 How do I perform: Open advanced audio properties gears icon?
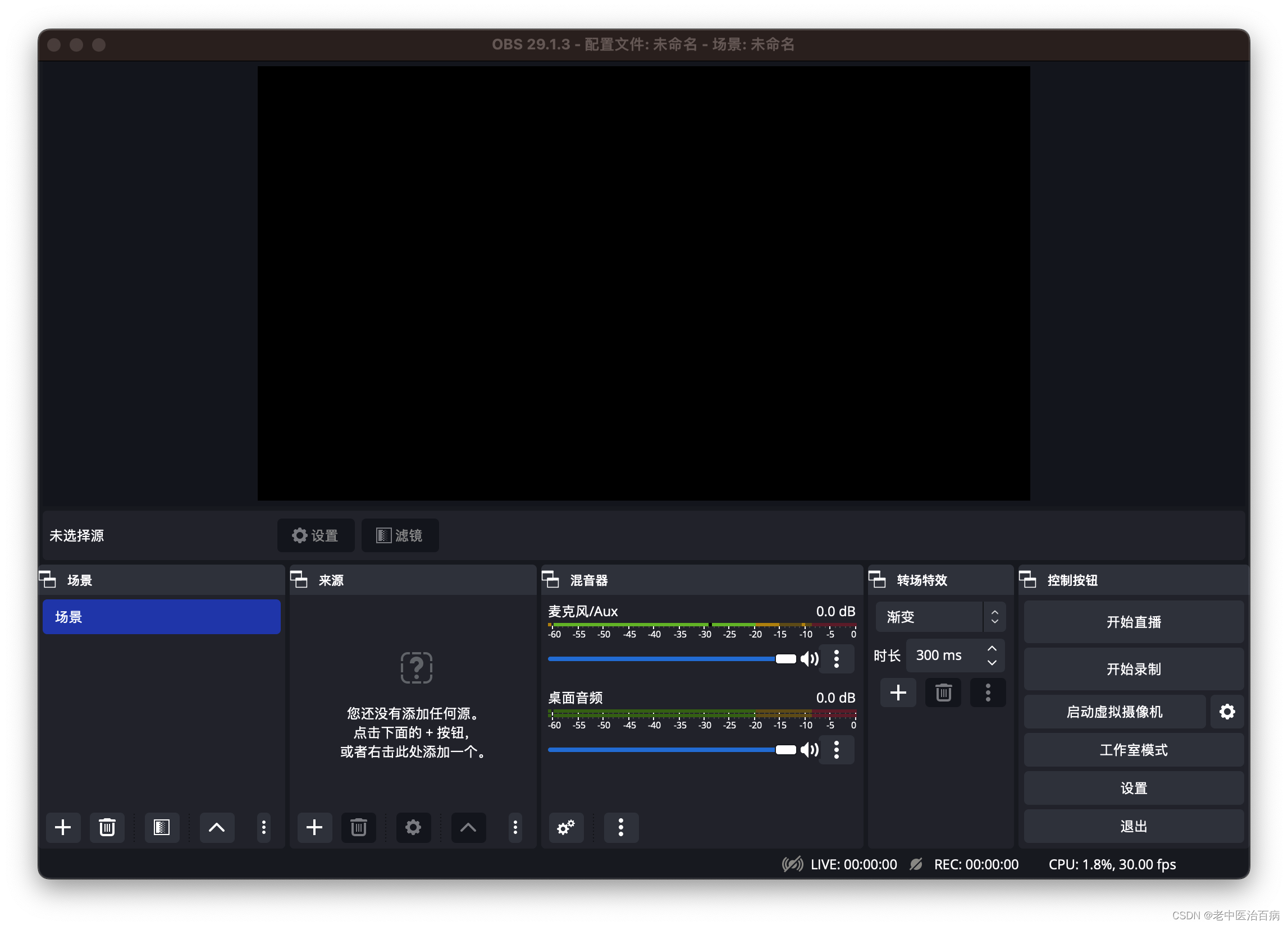(566, 827)
